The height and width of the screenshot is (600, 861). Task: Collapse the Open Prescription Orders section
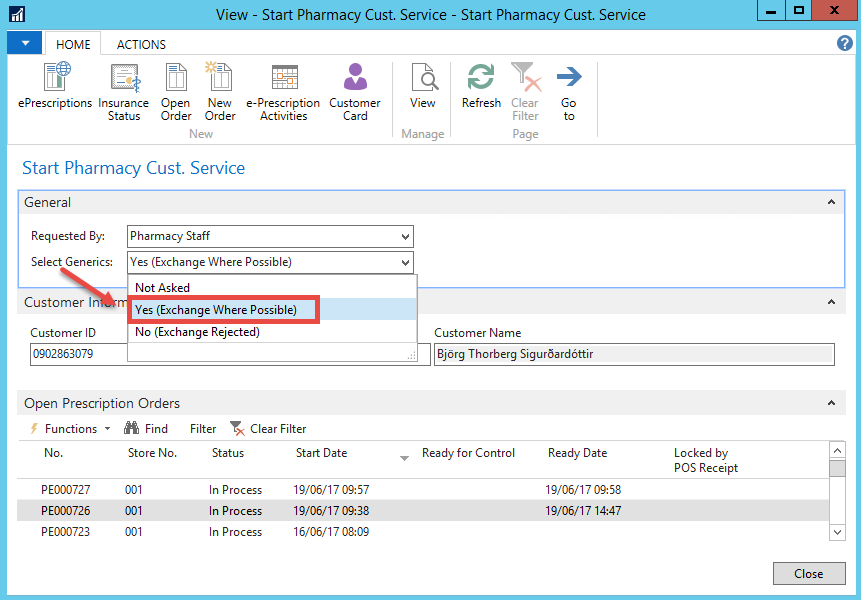(x=831, y=403)
